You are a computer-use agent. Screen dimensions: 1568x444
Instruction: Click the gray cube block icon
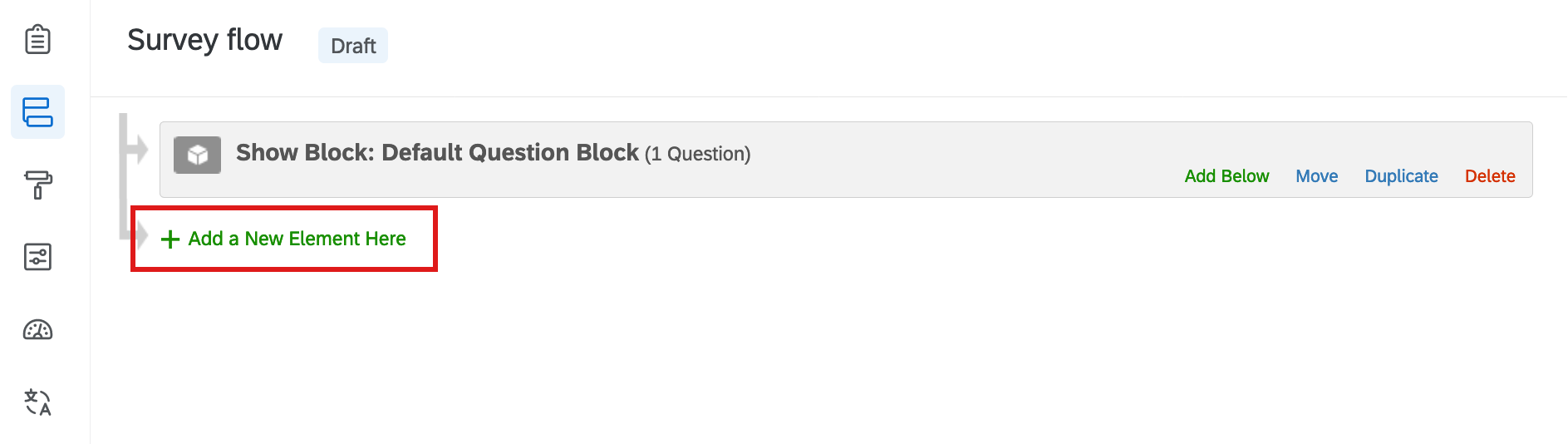(197, 155)
